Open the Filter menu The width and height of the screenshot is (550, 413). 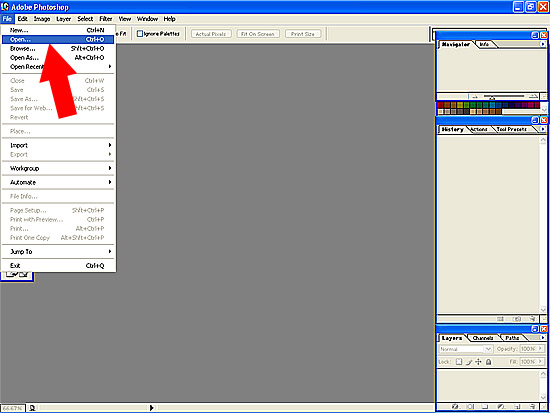106,19
